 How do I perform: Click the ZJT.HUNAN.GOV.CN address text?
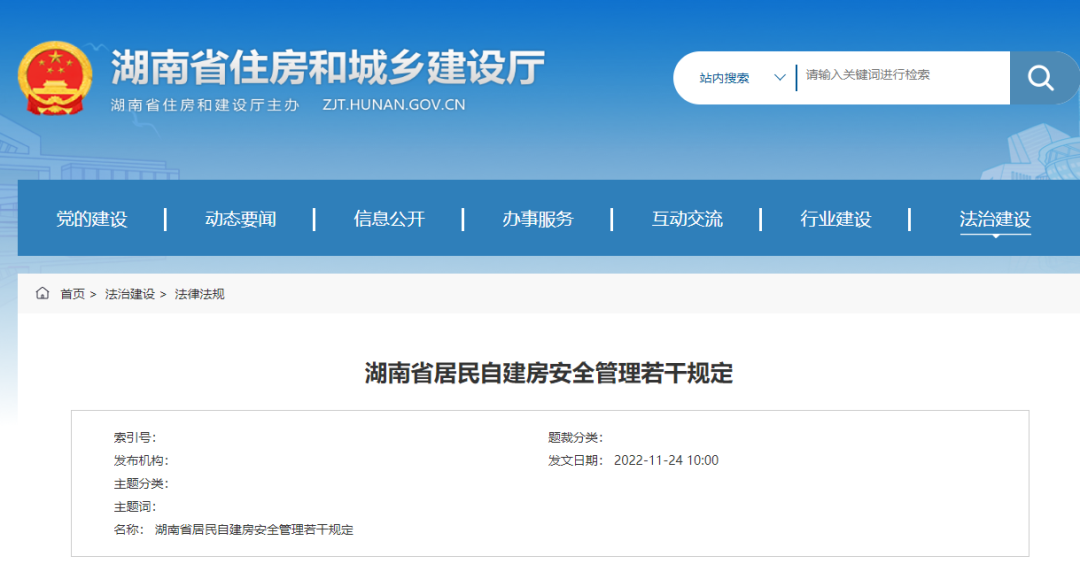point(394,105)
